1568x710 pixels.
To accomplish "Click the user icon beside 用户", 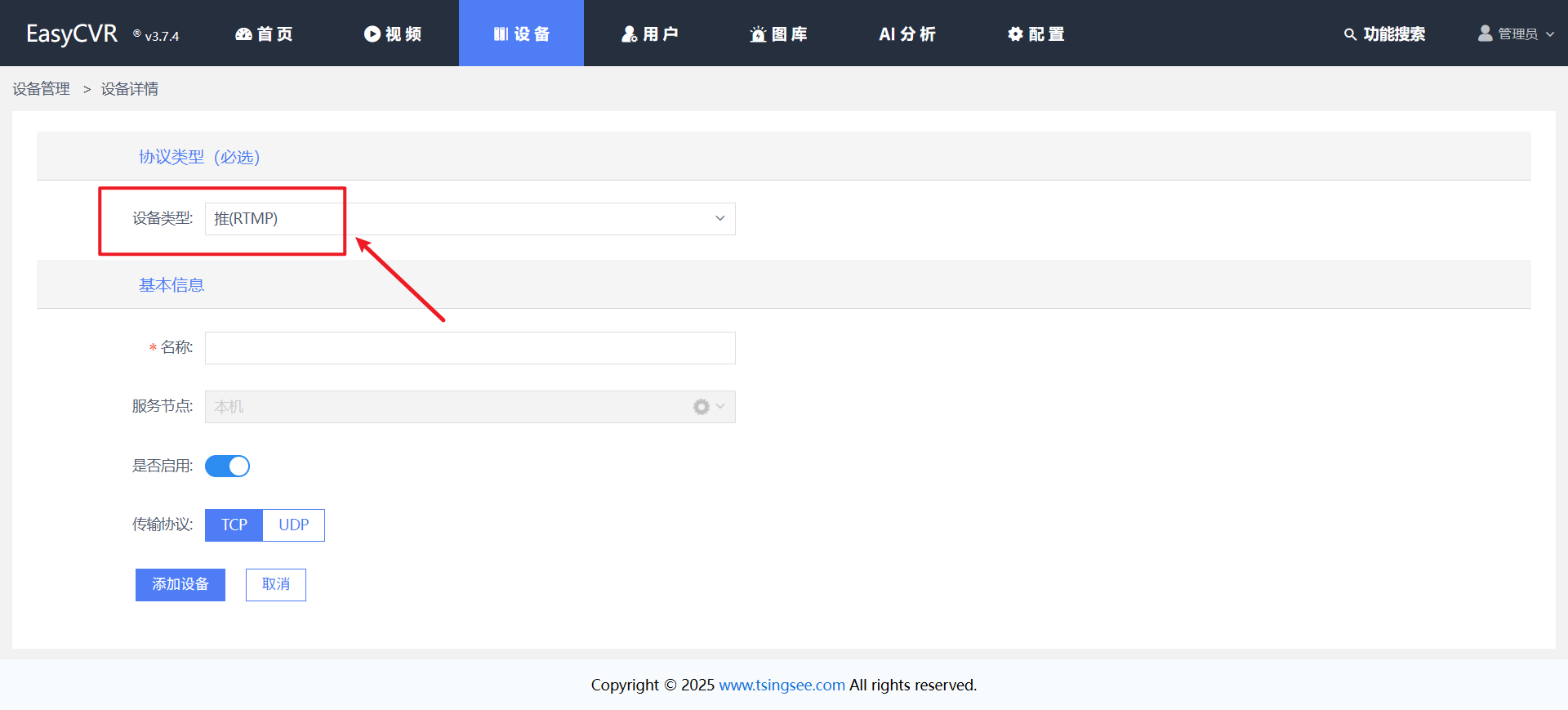I will tap(629, 34).
